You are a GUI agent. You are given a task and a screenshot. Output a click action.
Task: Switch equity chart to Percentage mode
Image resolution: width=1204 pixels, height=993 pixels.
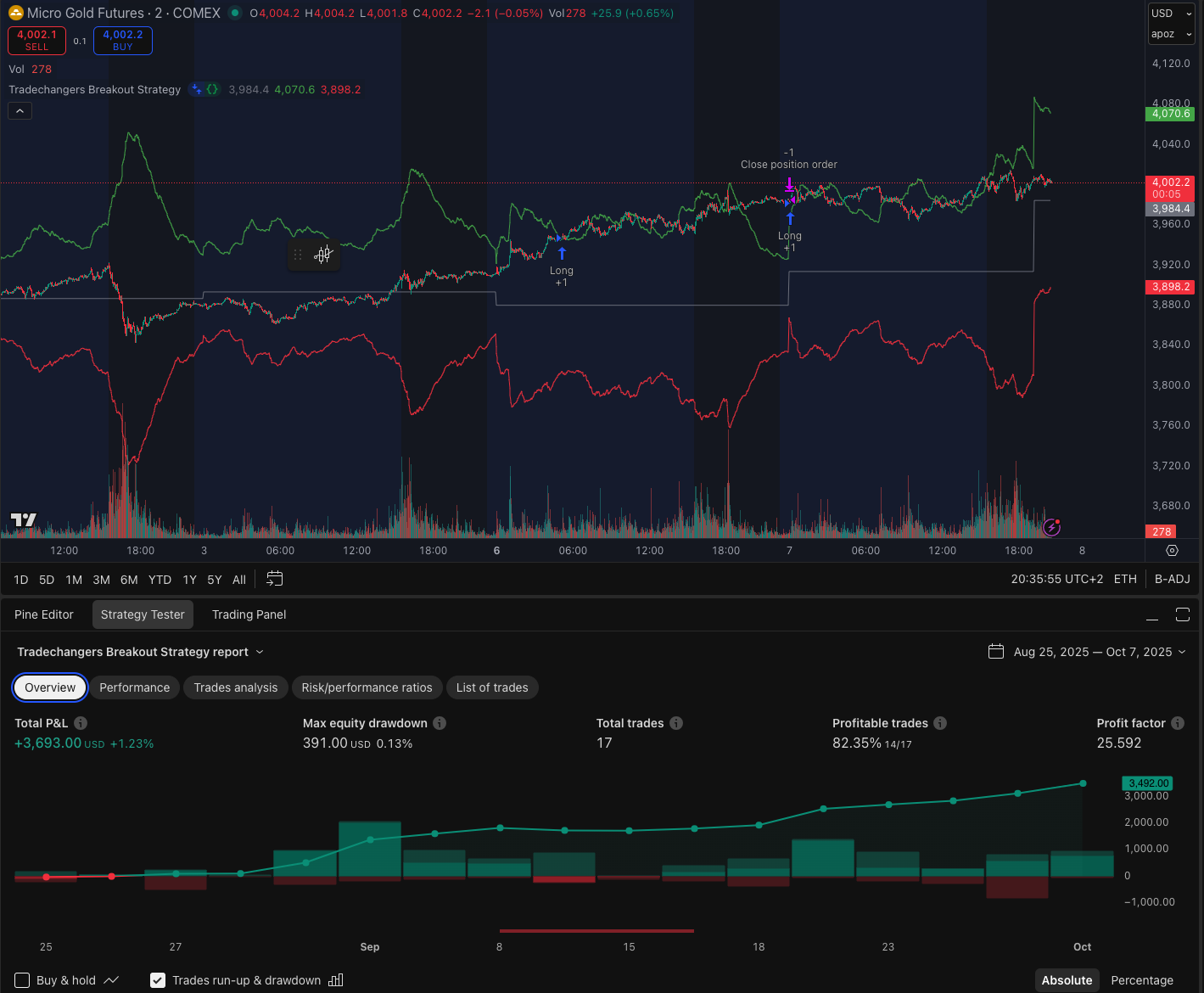coord(1141,980)
